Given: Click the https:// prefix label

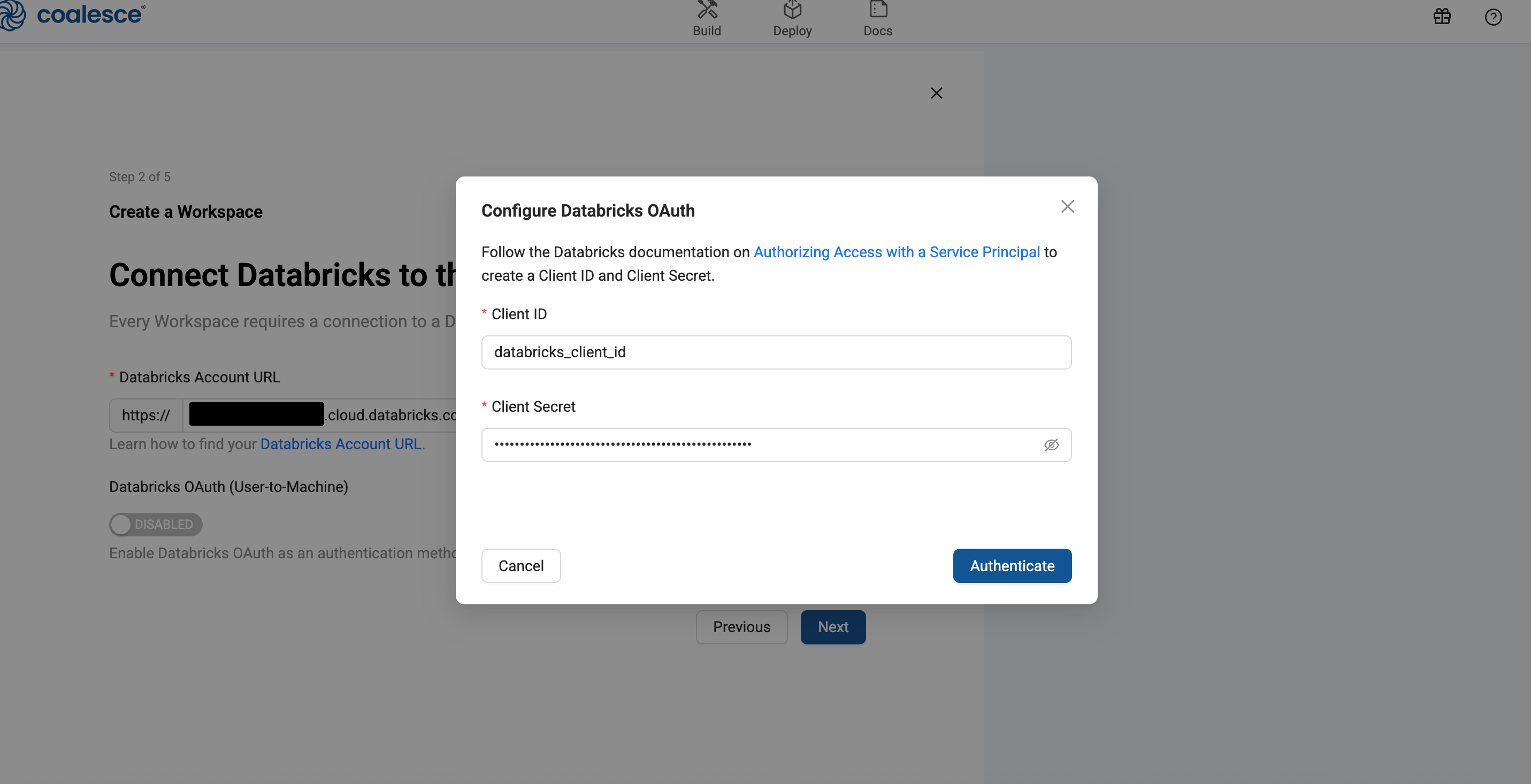Looking at the screenshot, I should [x=146, y=415].
